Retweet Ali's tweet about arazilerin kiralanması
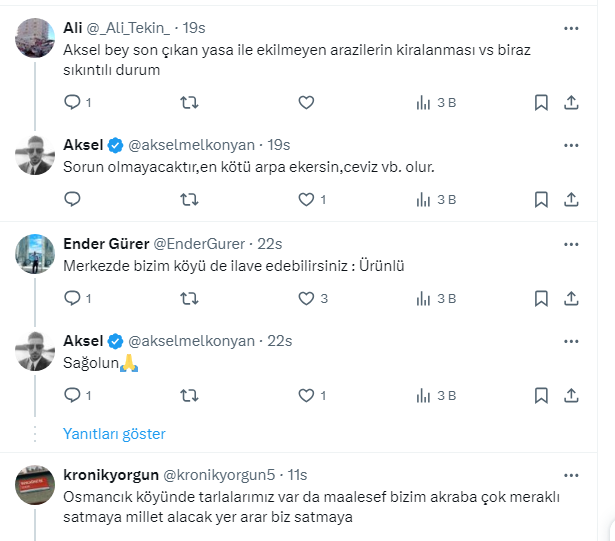The height and width of the screenshot is (541, 615). [x=188, y=102]
